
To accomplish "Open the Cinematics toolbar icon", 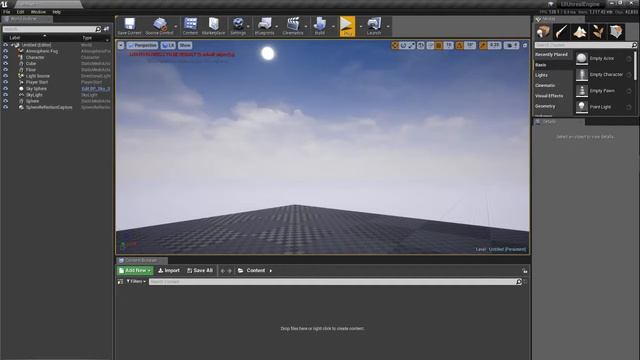I will tap(293, 26).
